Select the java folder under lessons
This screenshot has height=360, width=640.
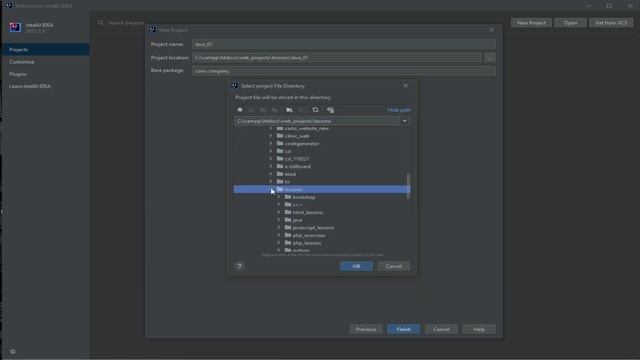297,220
